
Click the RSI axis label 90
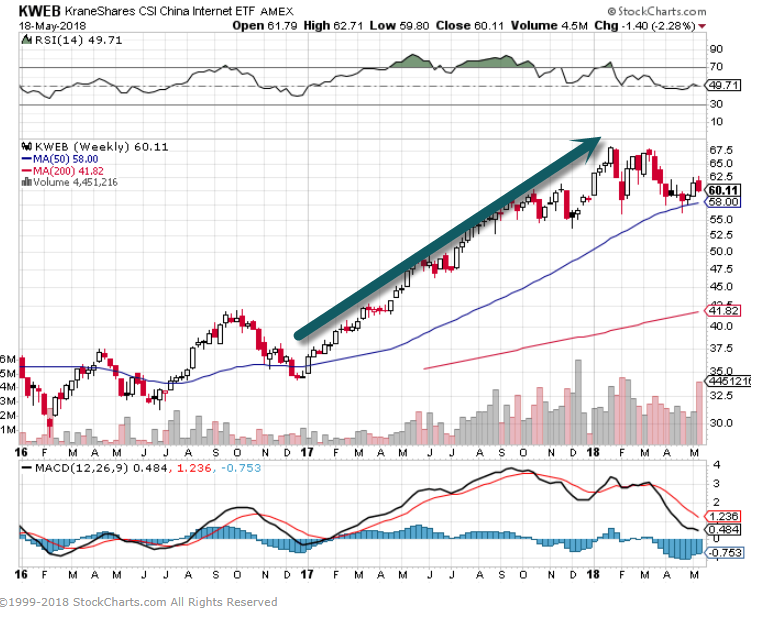716,49
